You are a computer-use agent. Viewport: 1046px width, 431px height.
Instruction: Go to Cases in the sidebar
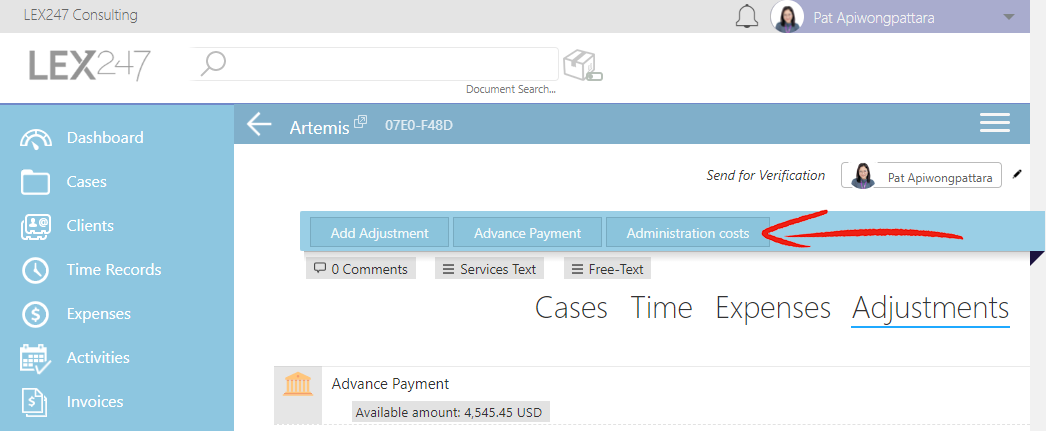coord(87,181)
